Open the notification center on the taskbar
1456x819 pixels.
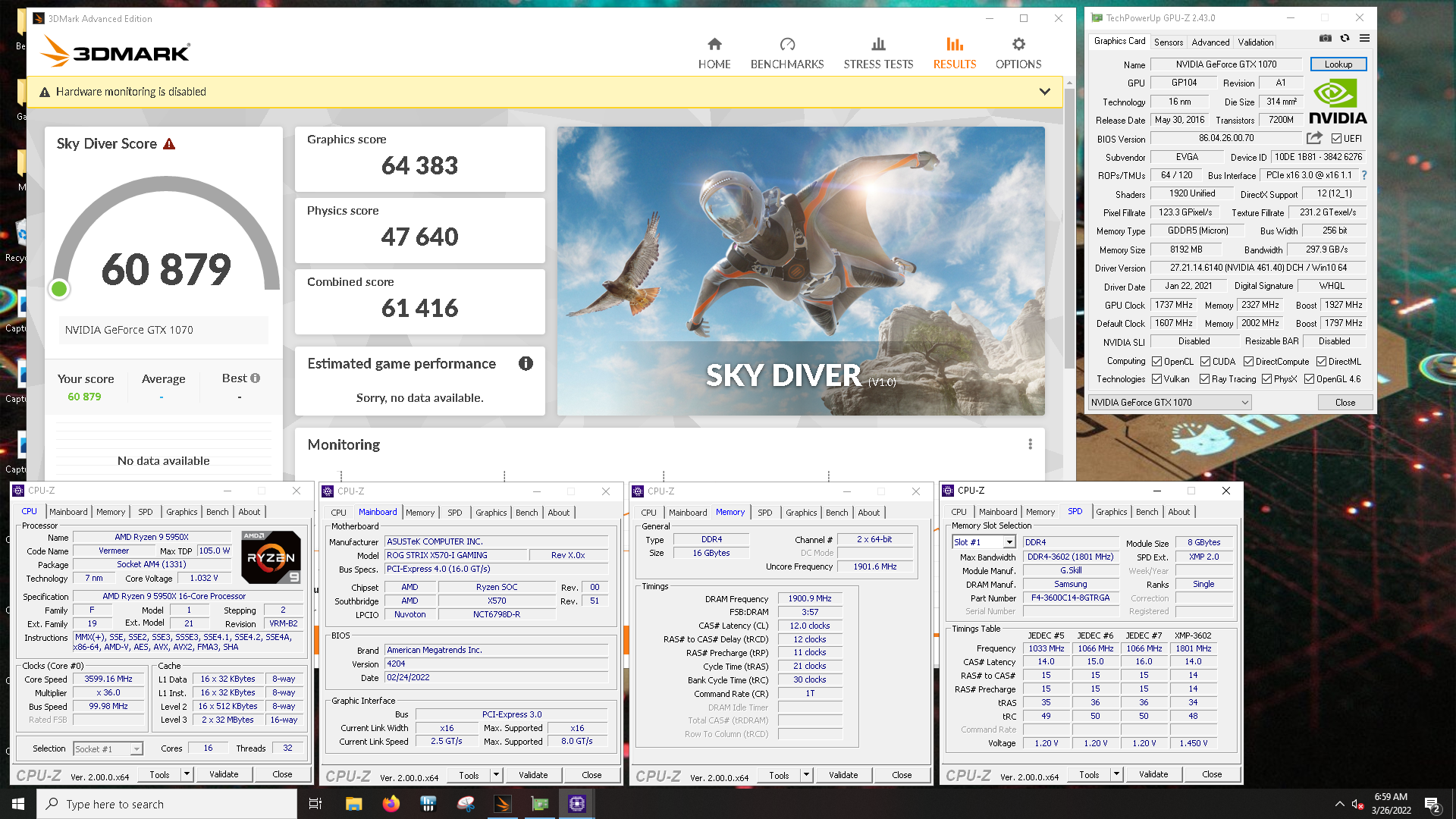pyautogui.click(x=1432, y=804)
